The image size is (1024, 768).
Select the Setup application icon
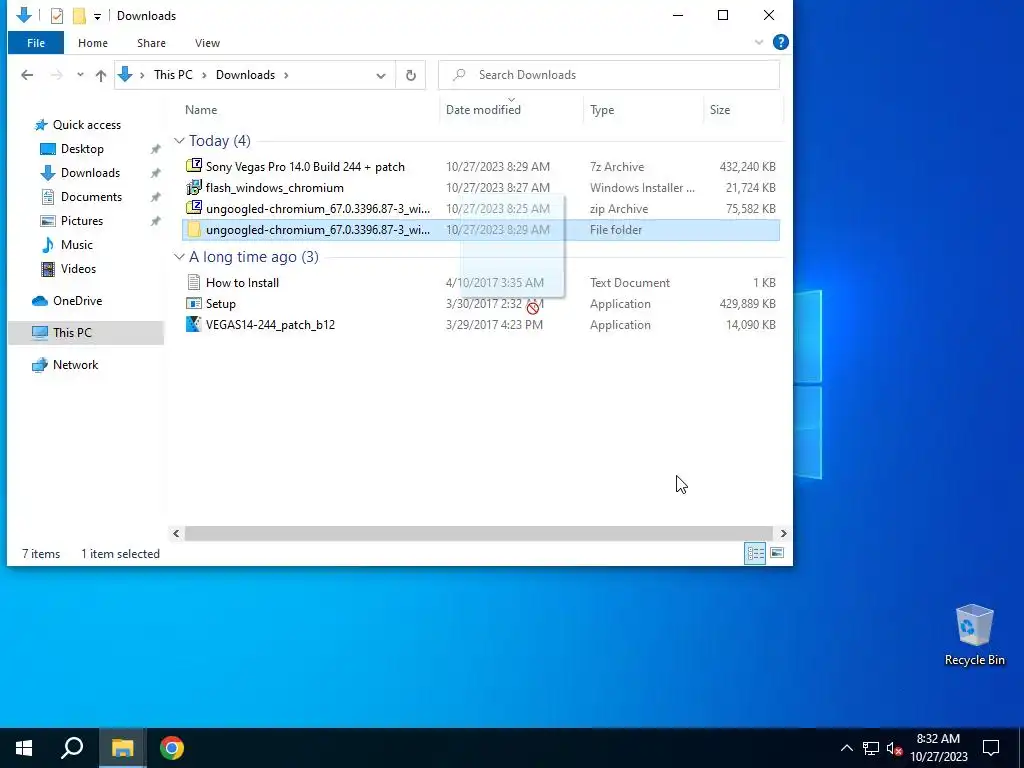[x=194, y=304]
